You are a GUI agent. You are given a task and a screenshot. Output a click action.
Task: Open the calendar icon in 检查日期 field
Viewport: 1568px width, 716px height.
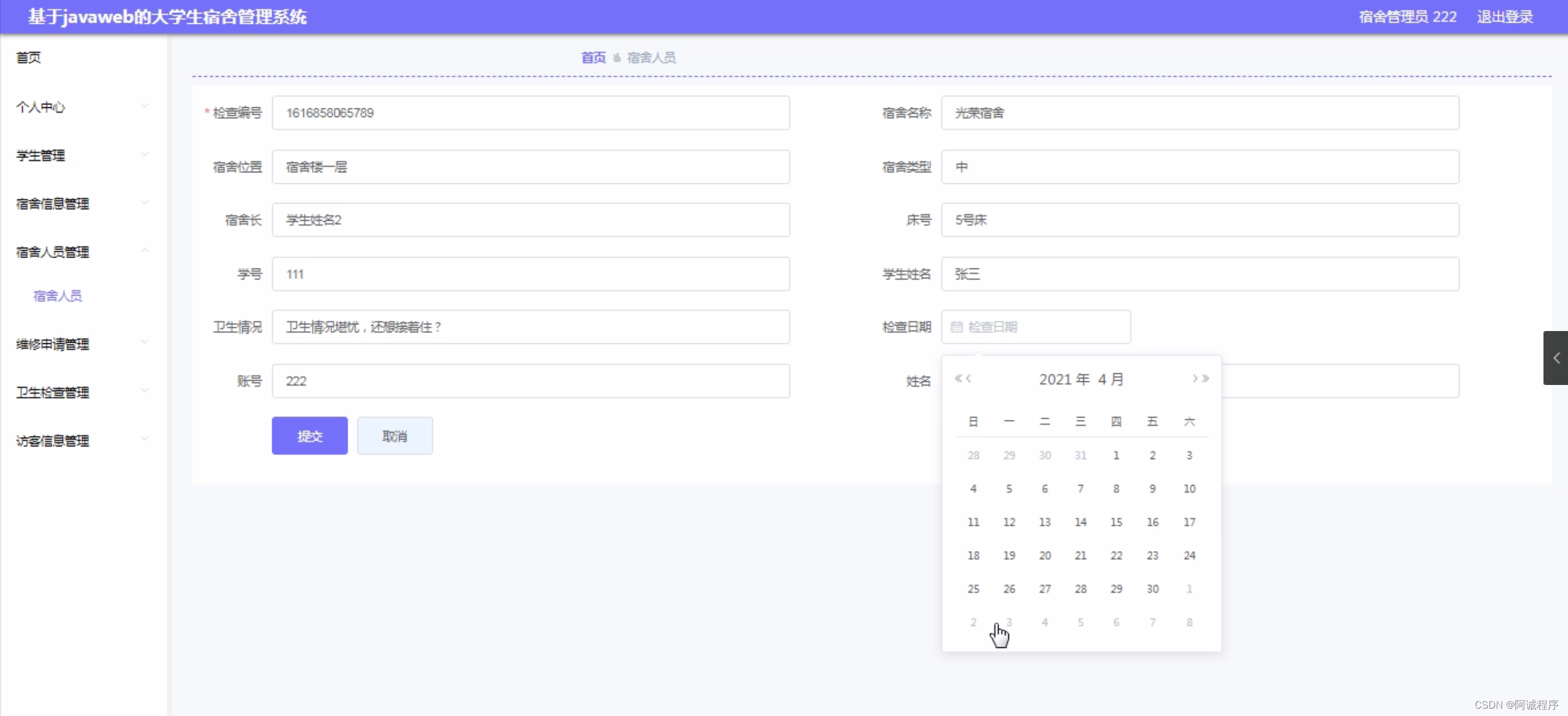957,327
